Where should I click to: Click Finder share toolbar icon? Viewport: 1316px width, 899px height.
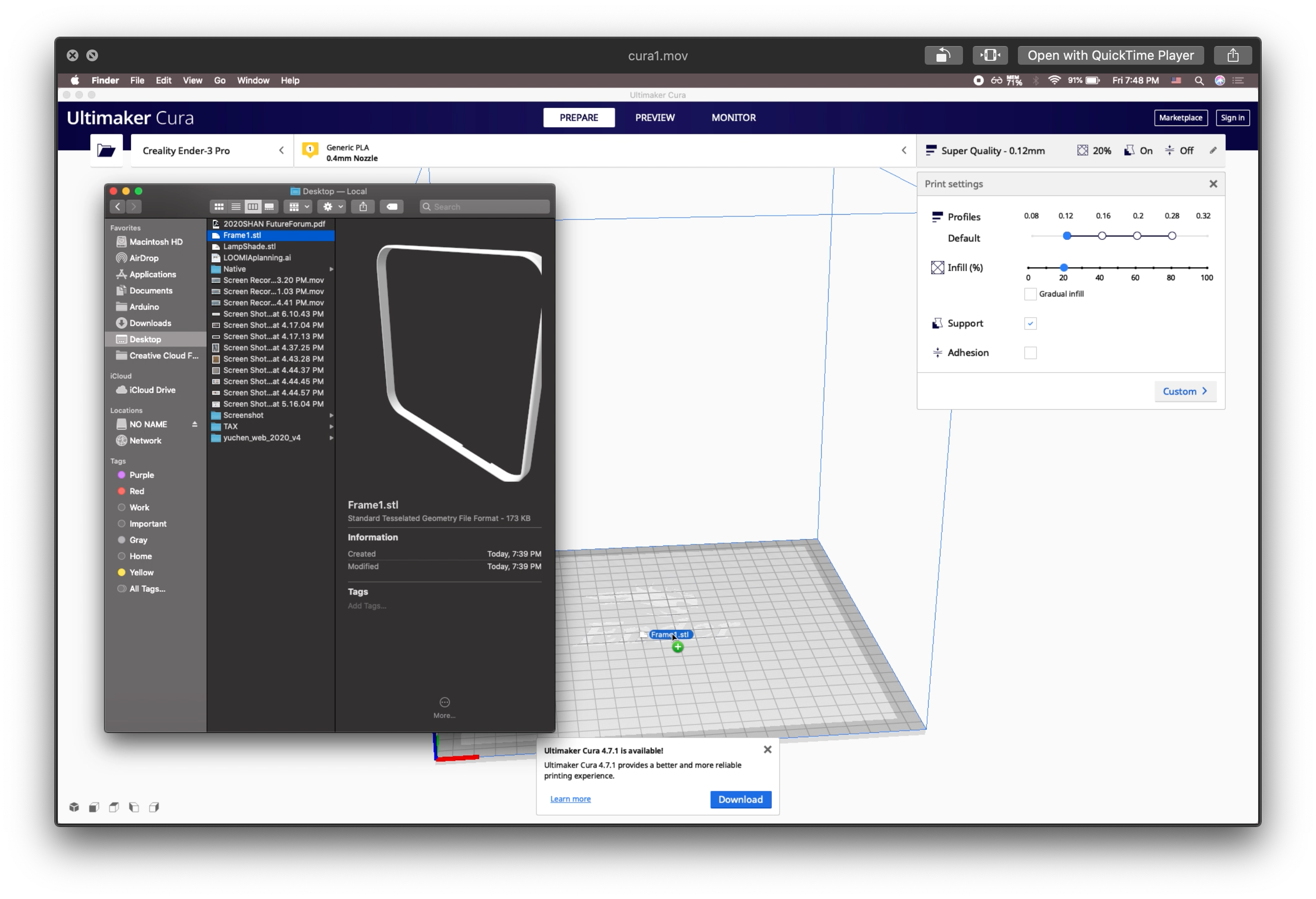coord(363,207)
